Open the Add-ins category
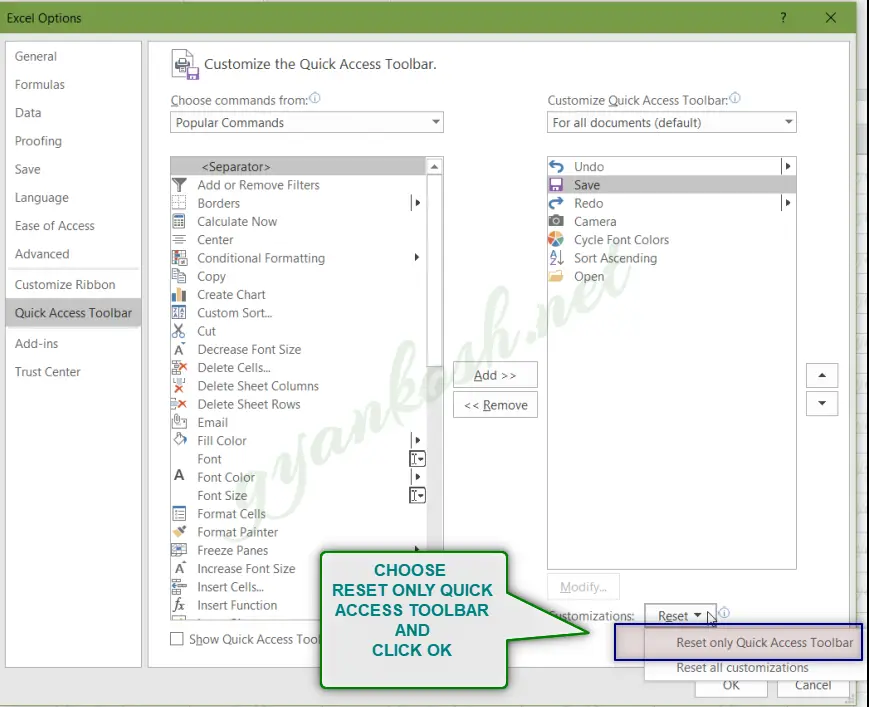This screenshot has height=707, width=869. [x=37, y=344]
